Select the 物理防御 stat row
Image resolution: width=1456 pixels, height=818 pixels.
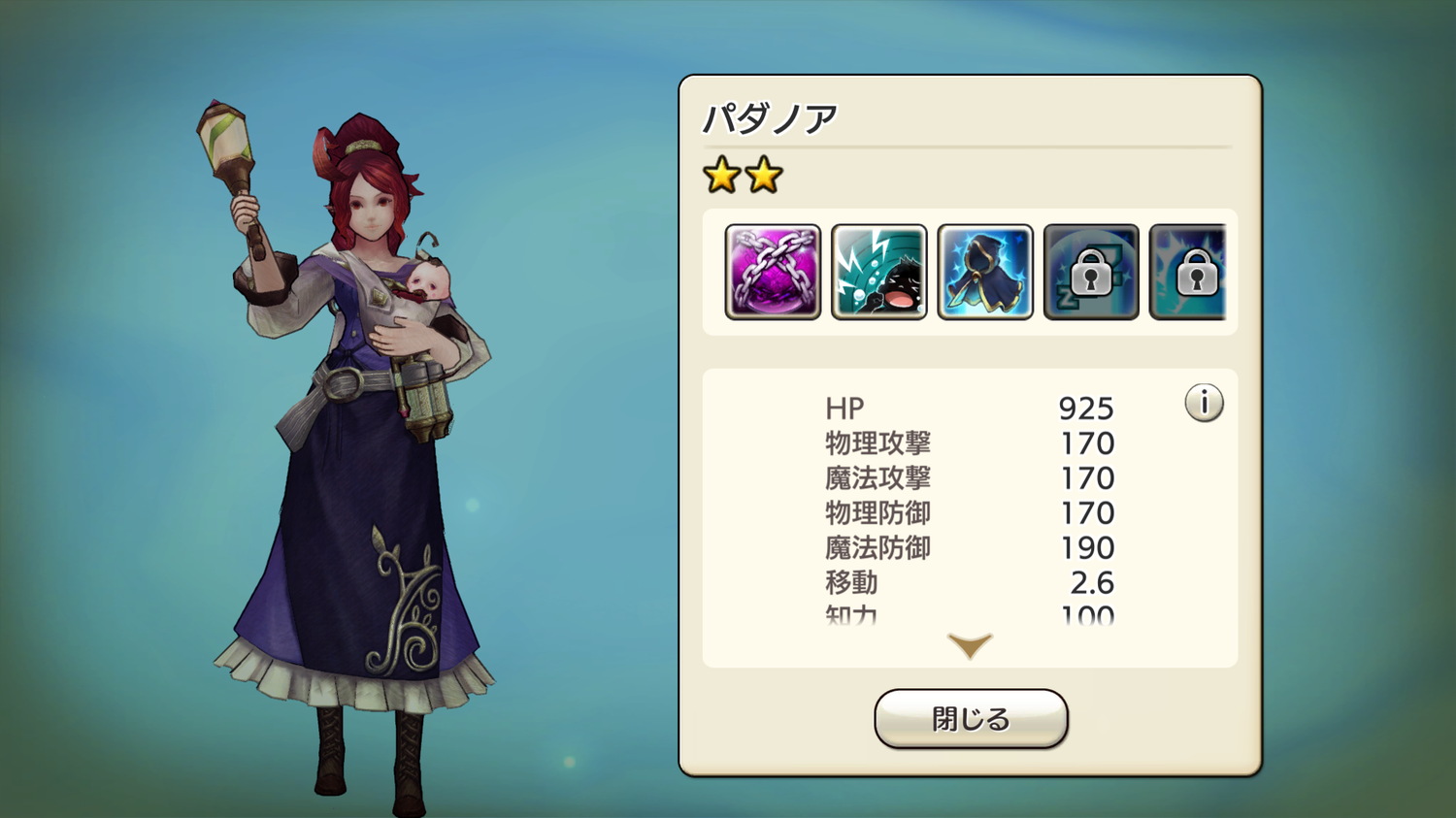coord(970,513)
